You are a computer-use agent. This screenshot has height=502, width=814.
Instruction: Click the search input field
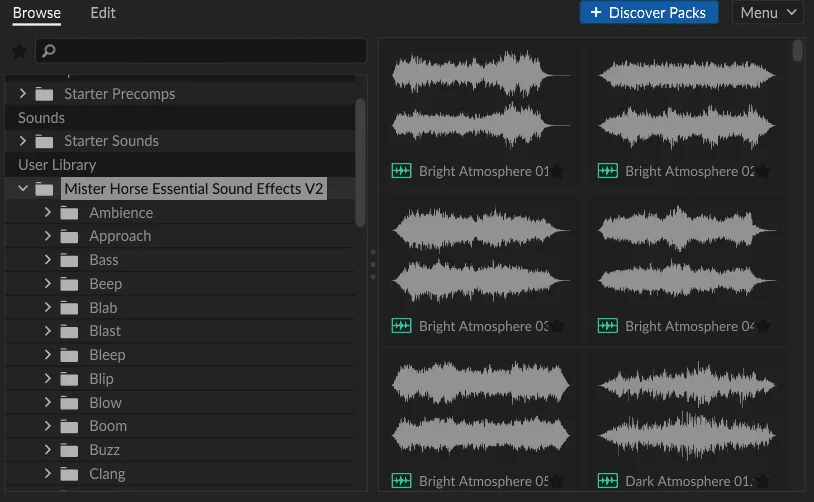[x=201, y=50]
